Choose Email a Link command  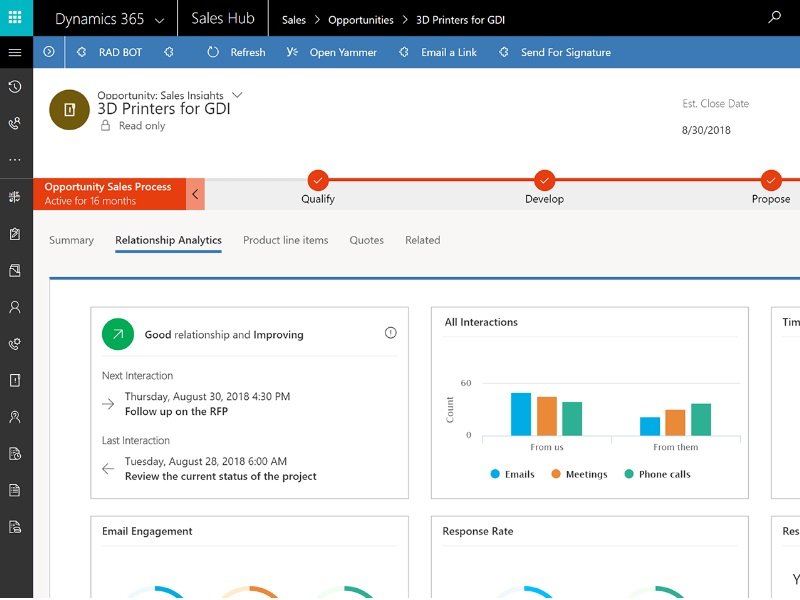(x=438, y=52)
